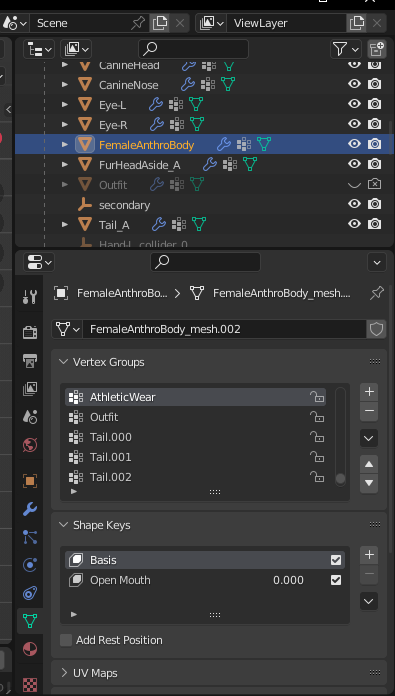The image size is (395, 696).
Task: Click the mesh object icon of Outfit
Action: click(x=85, y=184)
